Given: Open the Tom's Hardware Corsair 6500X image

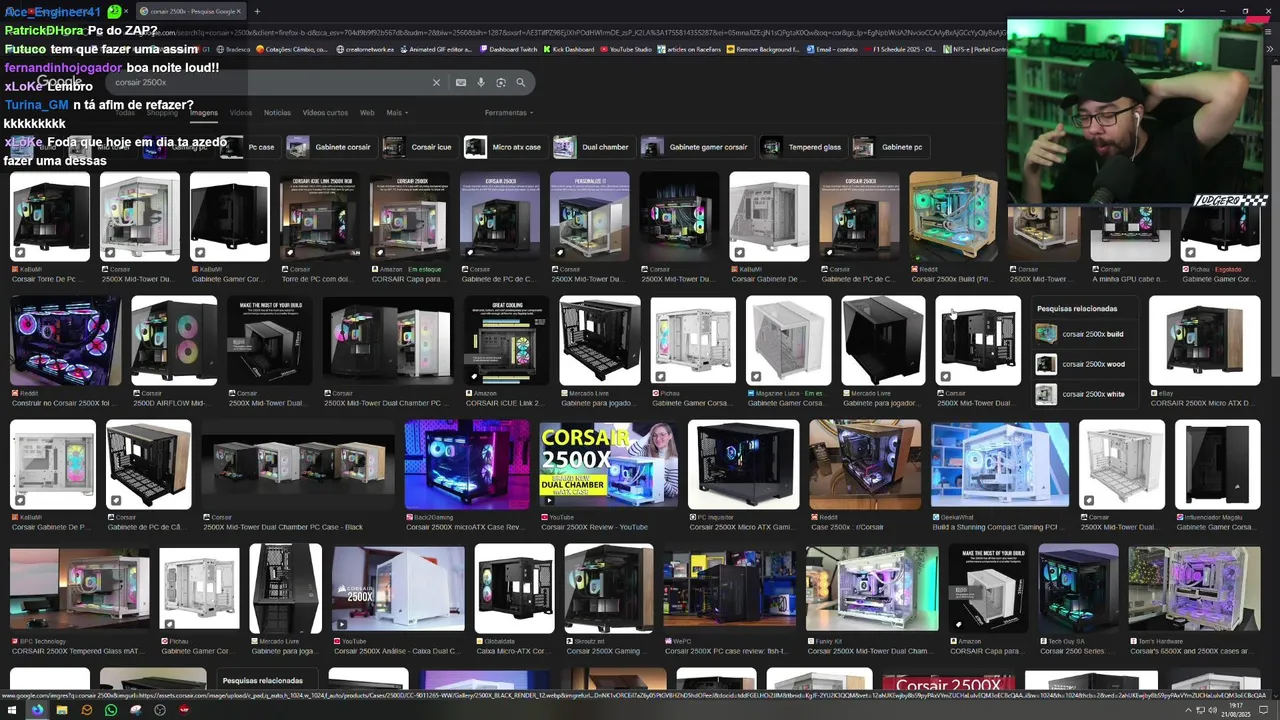Looking at the screenshot, I should pos(1194,589).
